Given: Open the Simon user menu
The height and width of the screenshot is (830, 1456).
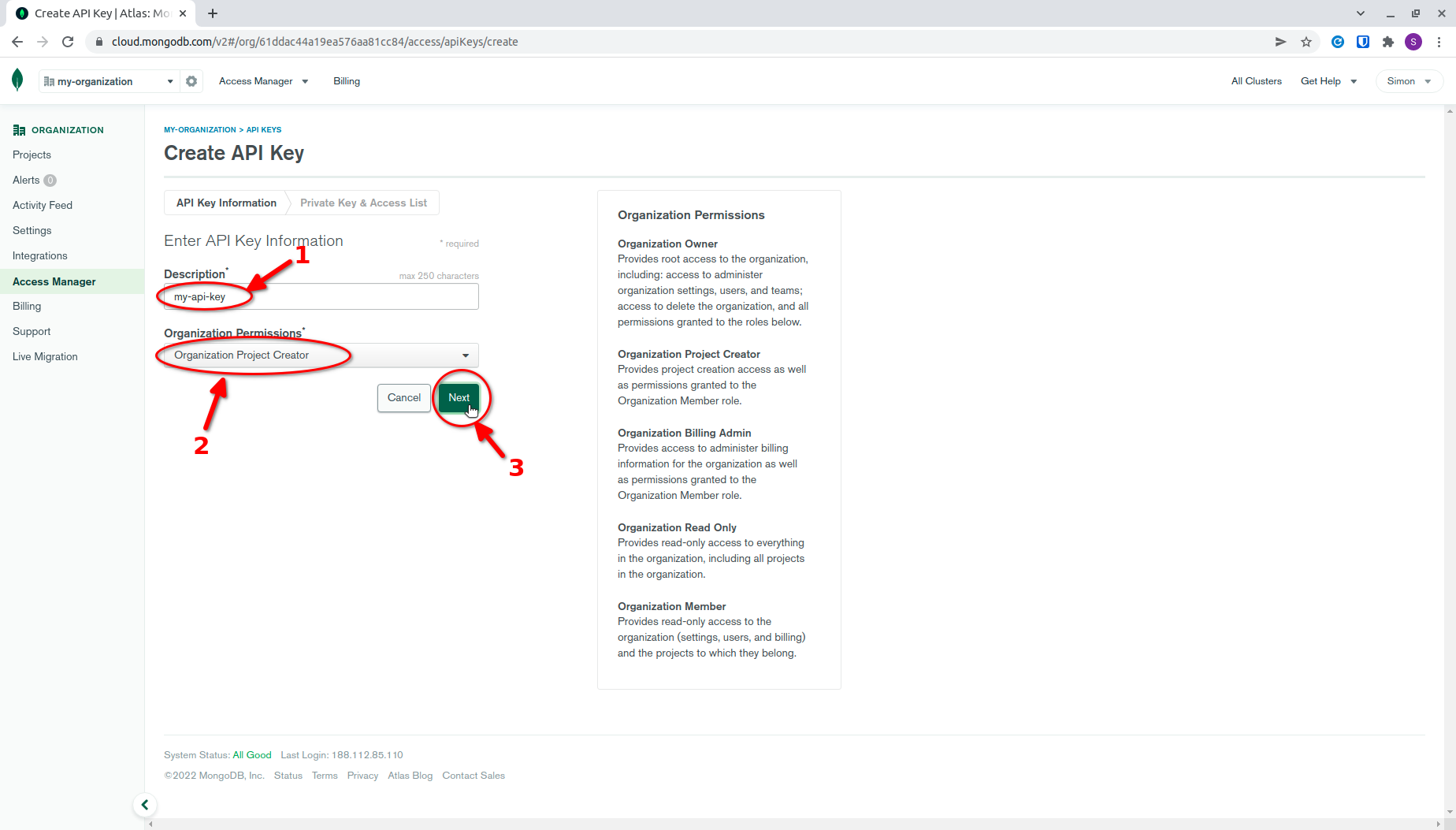Looking at the screenshot, I should coord(1409,81).
